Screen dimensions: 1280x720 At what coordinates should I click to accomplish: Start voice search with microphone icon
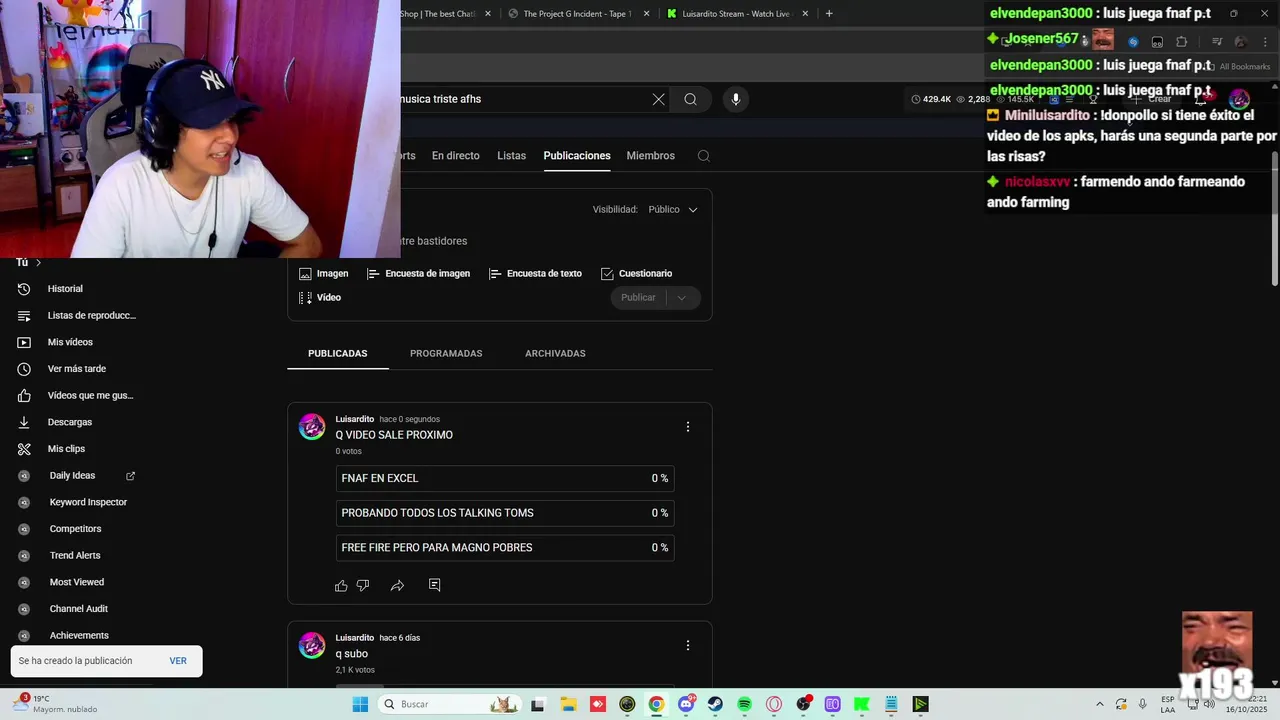[x=736, y=99]
